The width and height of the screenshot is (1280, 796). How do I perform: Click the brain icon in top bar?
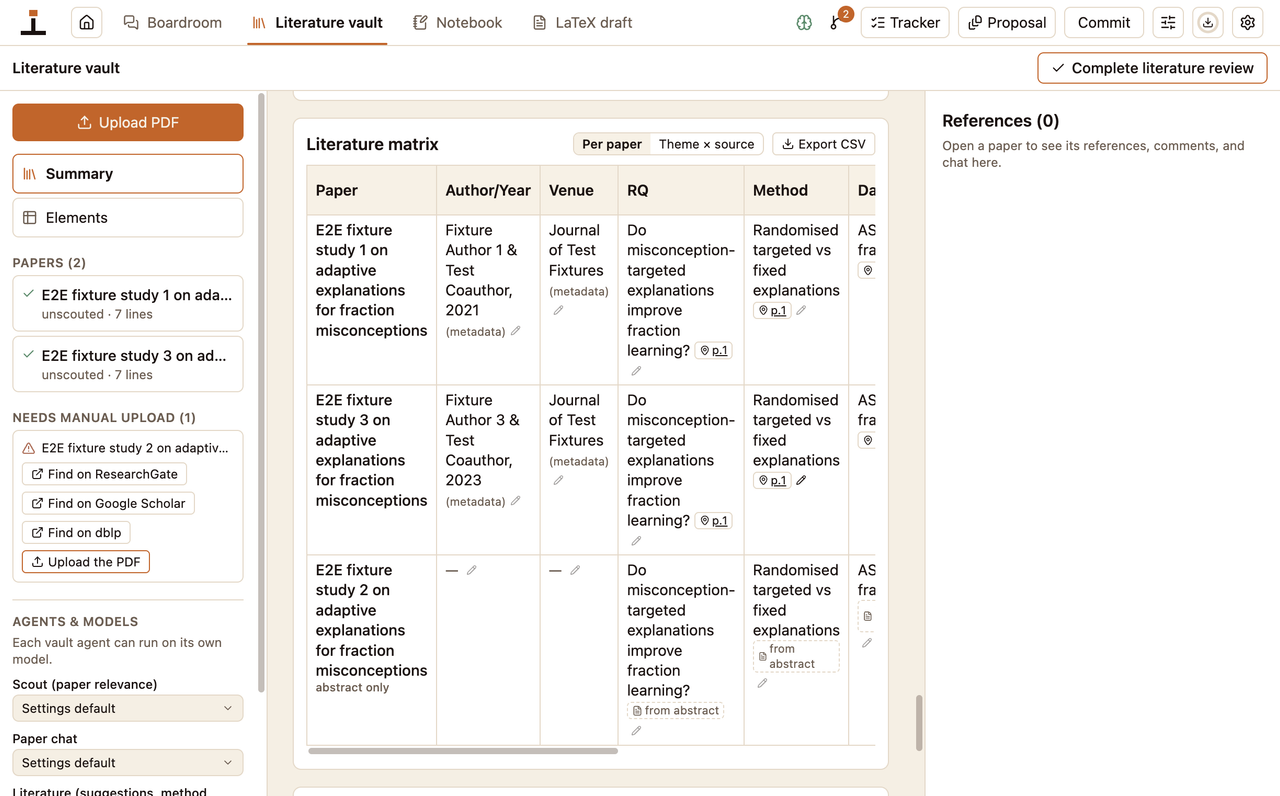804,22
